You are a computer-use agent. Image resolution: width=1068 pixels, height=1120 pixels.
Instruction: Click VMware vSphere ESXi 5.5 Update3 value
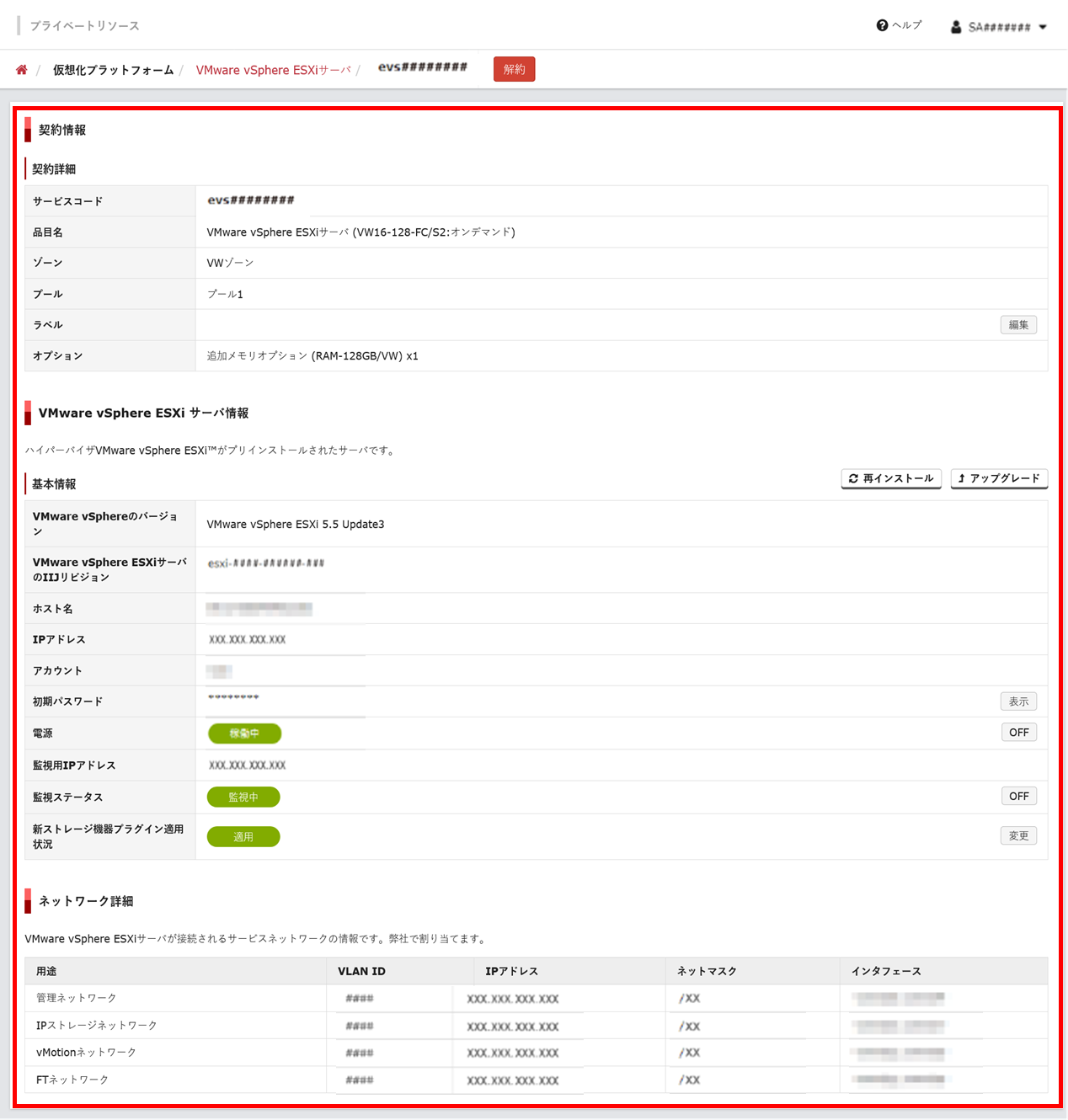[x=296, y=524]
